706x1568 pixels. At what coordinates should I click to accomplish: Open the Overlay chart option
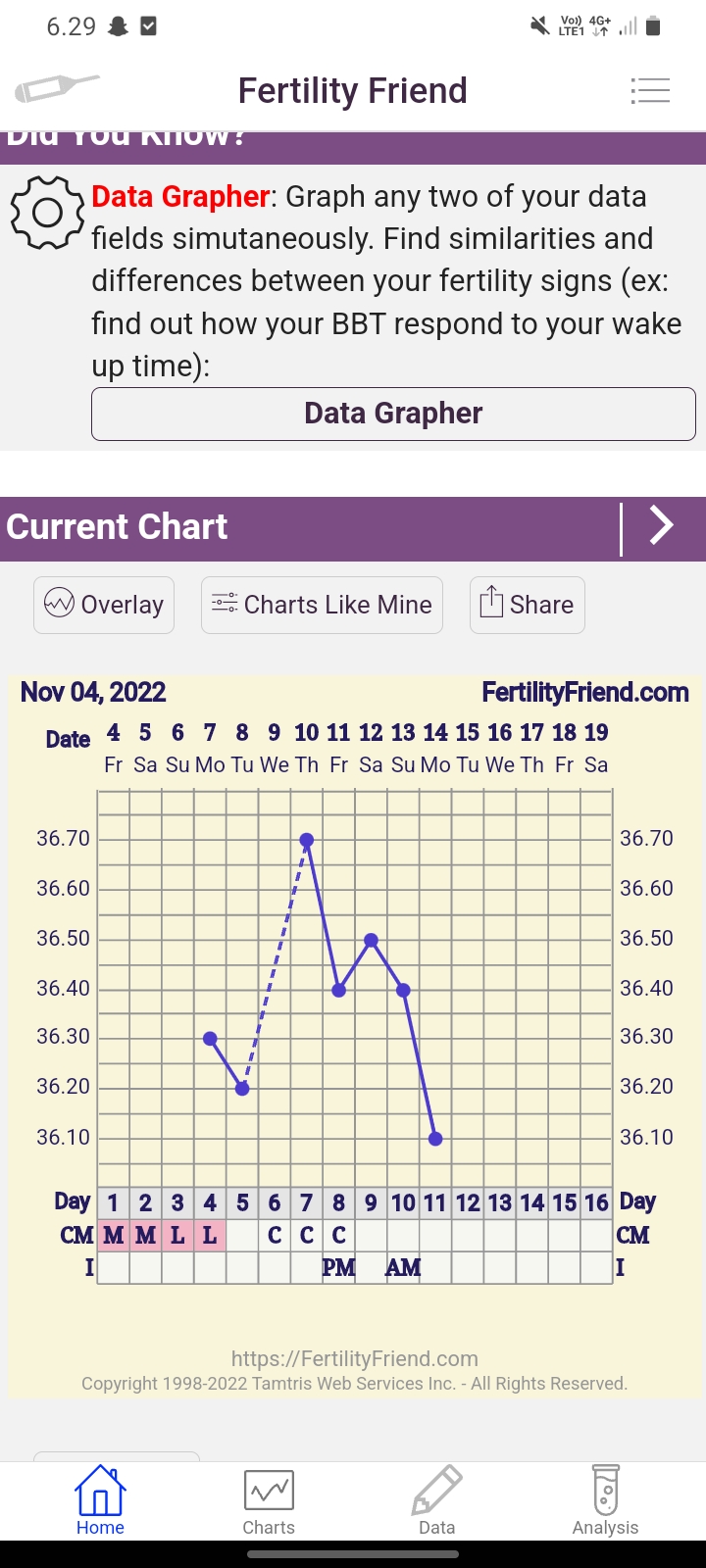[104, 605]
